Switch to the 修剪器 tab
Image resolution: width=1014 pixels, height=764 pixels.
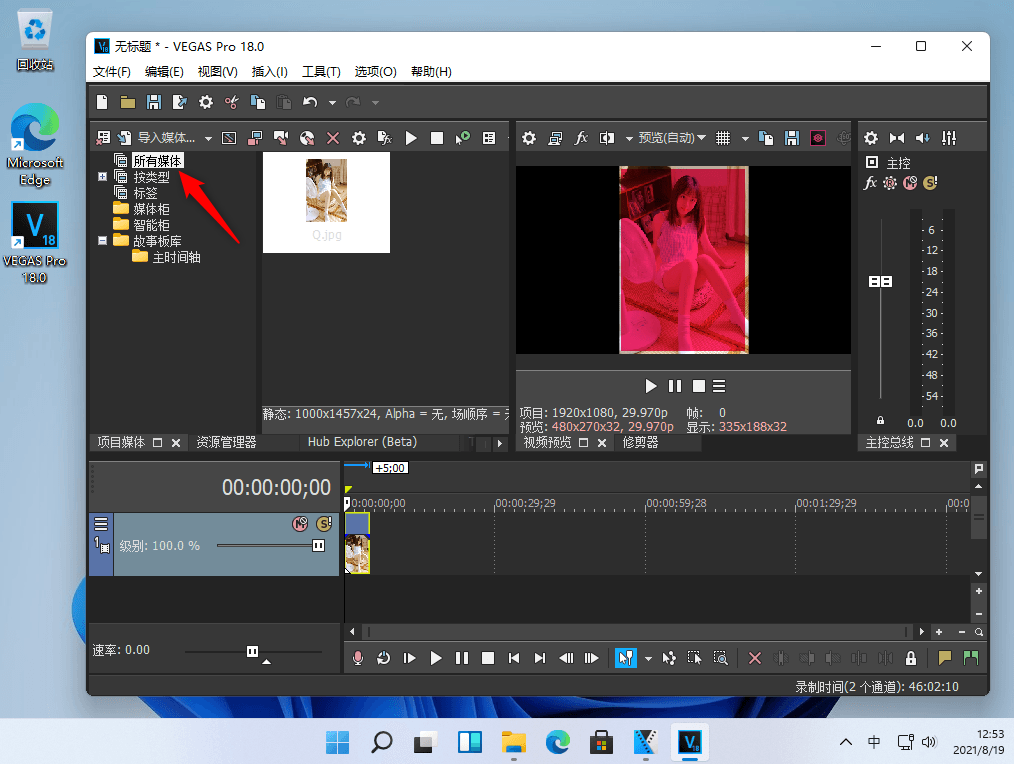tap(640, 442)
